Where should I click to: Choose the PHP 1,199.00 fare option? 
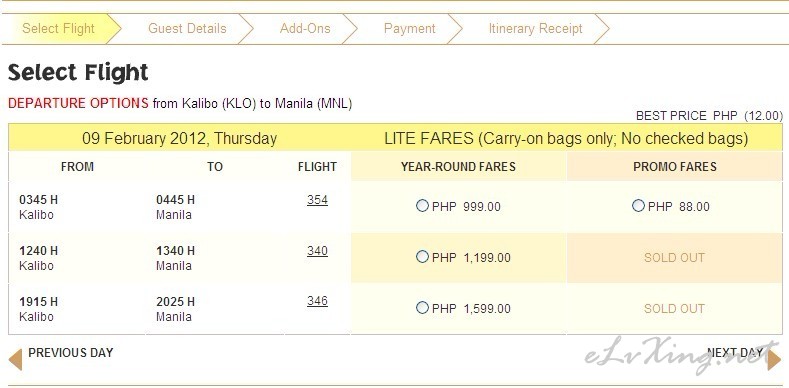tap(422, 257)
